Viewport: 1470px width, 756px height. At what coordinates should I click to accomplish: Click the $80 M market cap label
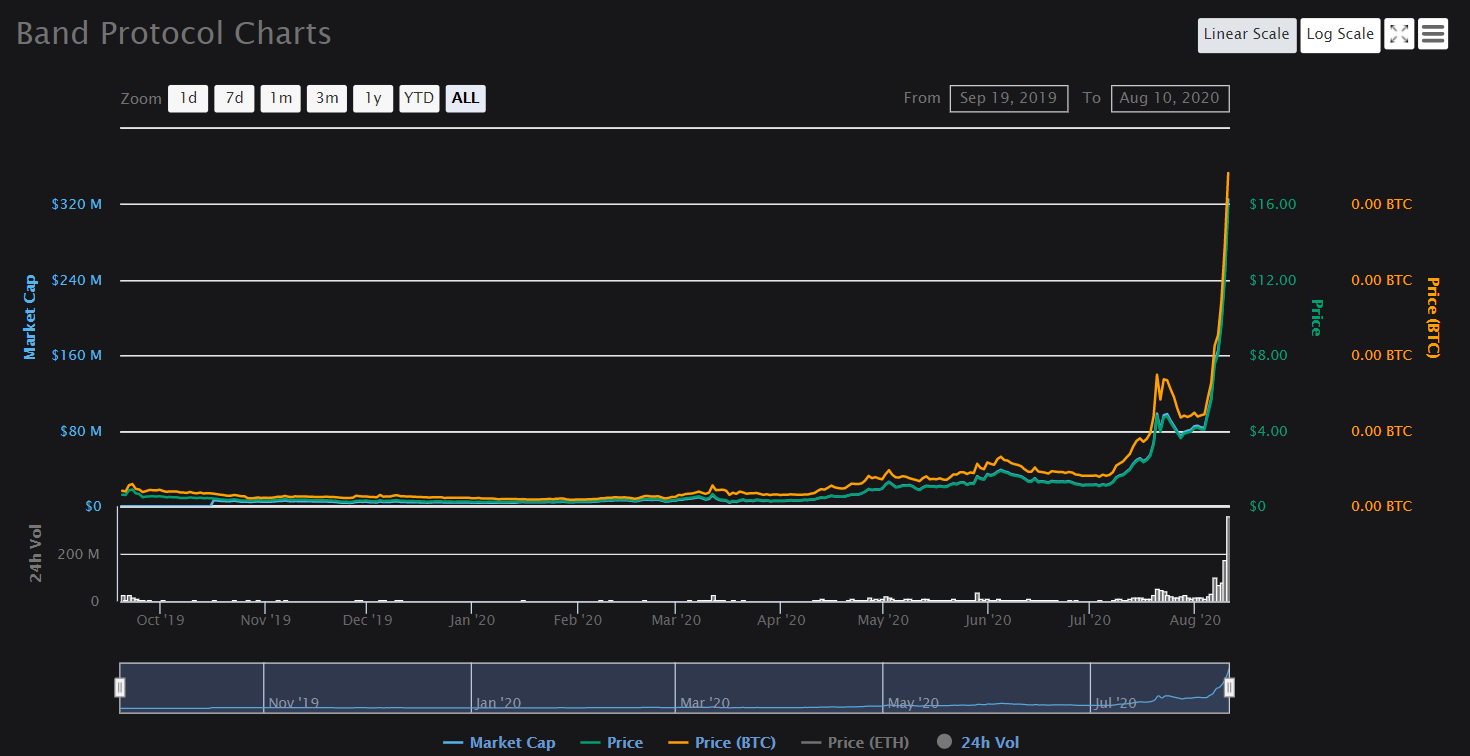click(x=81, y=431)
